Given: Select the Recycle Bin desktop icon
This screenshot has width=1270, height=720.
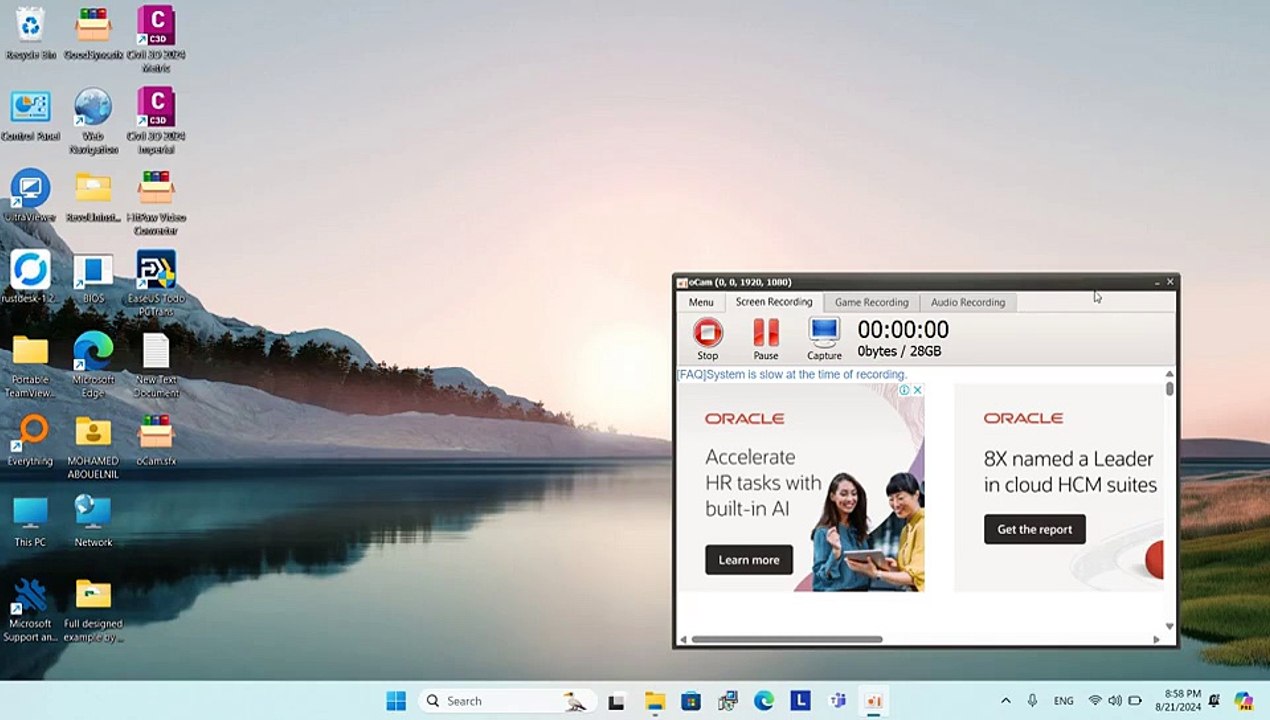Looking at the screenshot, I should coord(30,34).
